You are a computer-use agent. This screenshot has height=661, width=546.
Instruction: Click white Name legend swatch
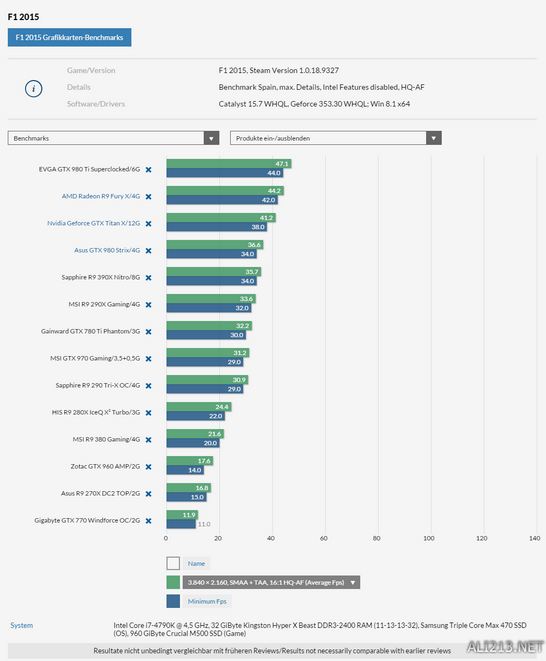tap(173, 563)
